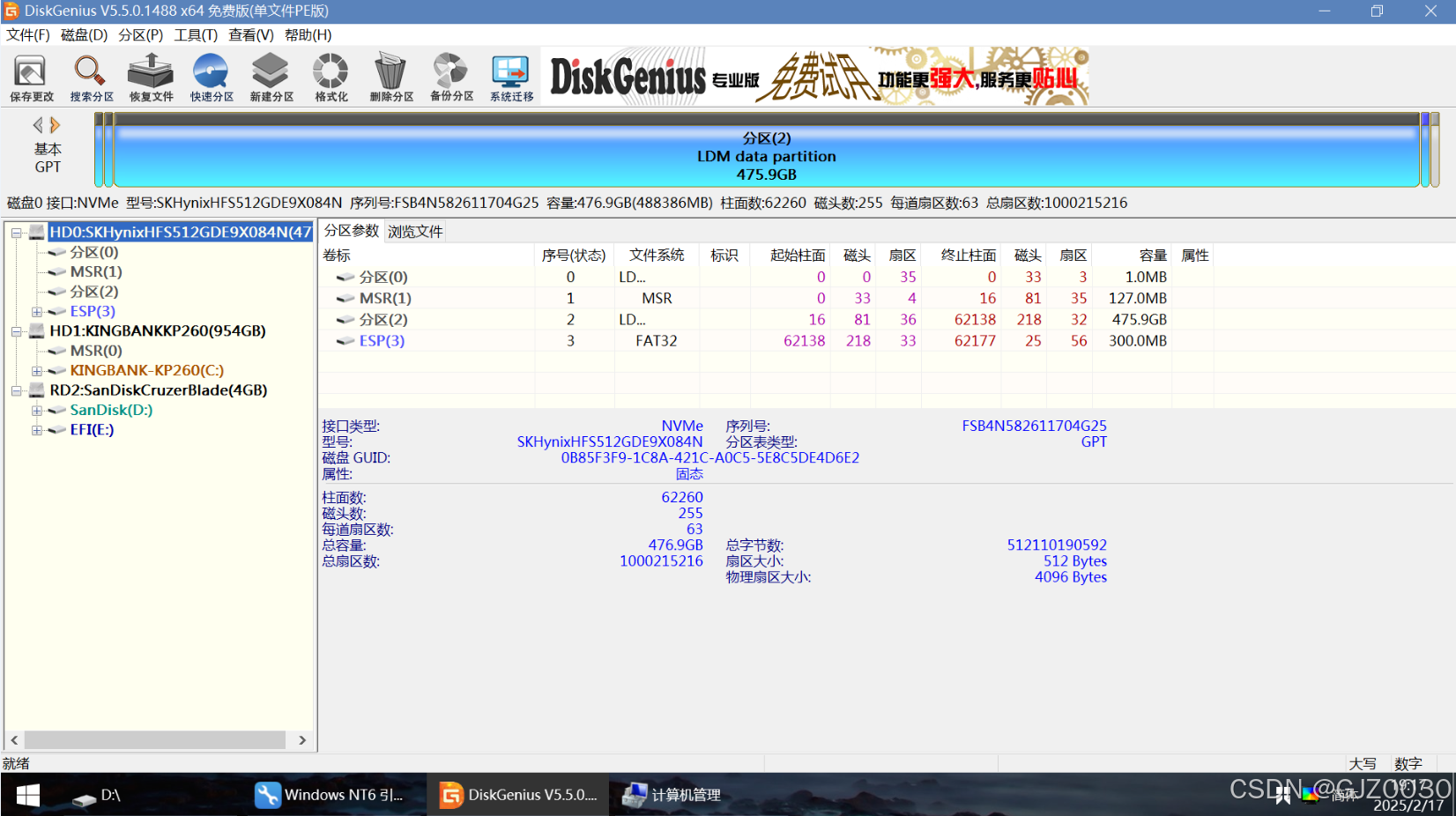Launch the 恢复文件 recover files tool
Image resolution: width=1456 pixels, height=816 pixels.
pos(152,78)
